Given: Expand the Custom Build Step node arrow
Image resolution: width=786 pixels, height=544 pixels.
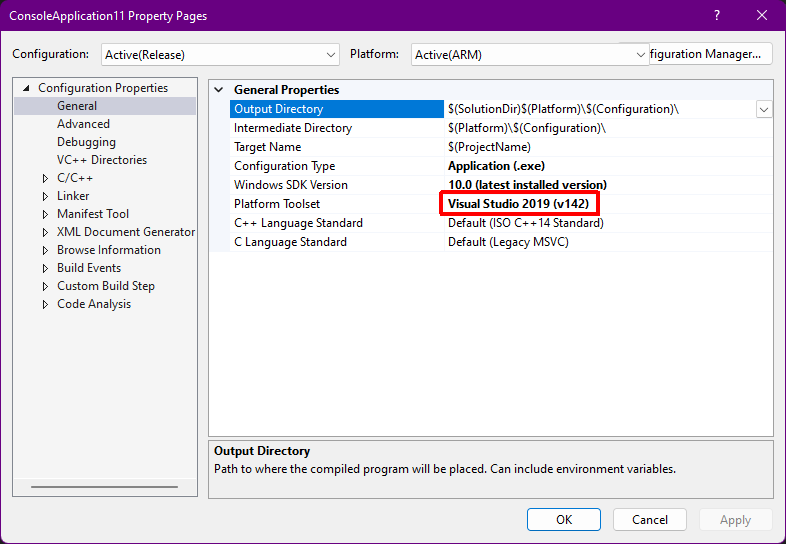Looking at the screenshot, I should [x=46, y=286].
